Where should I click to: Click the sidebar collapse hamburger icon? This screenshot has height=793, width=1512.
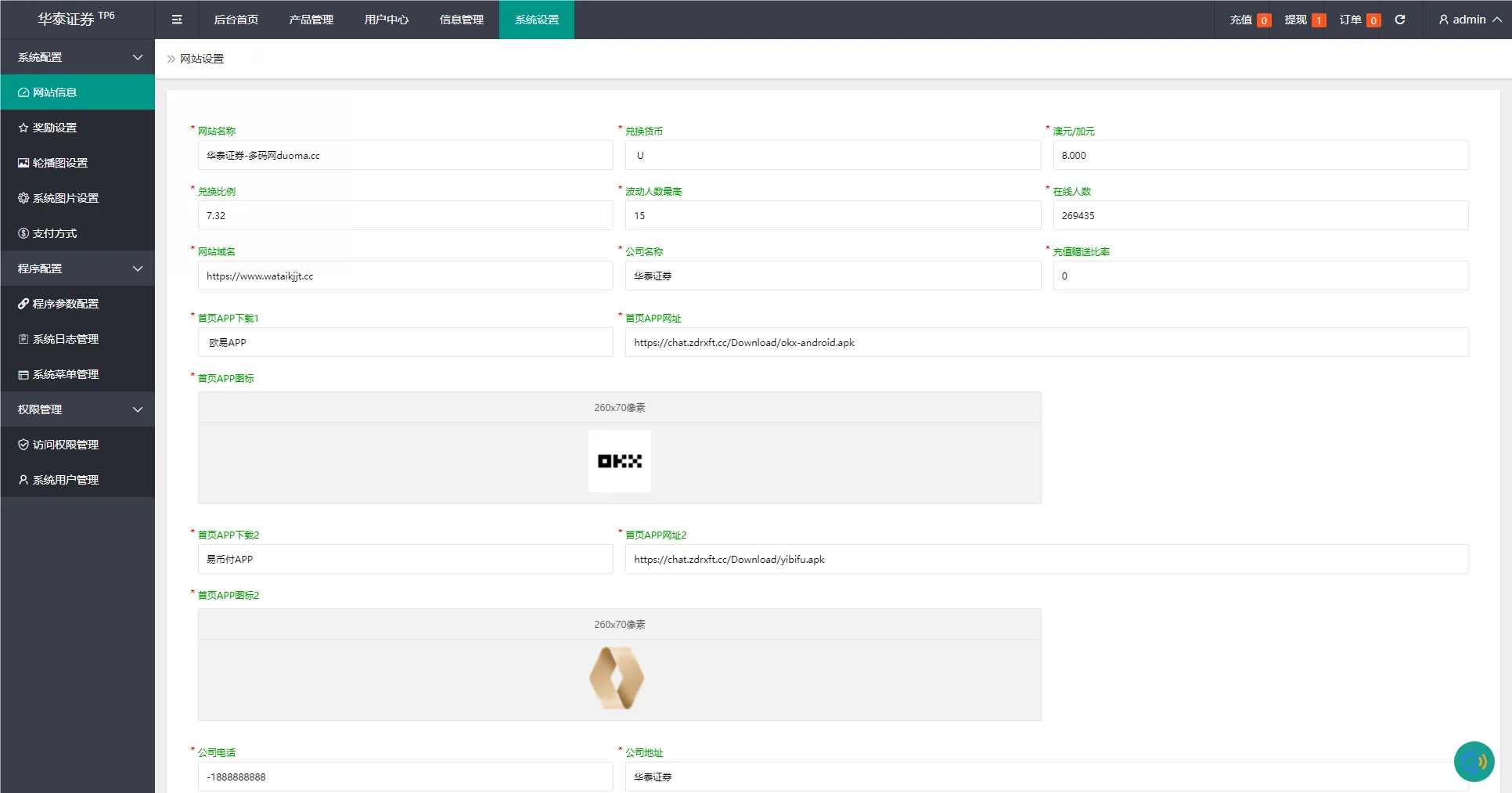pos(177,20)
